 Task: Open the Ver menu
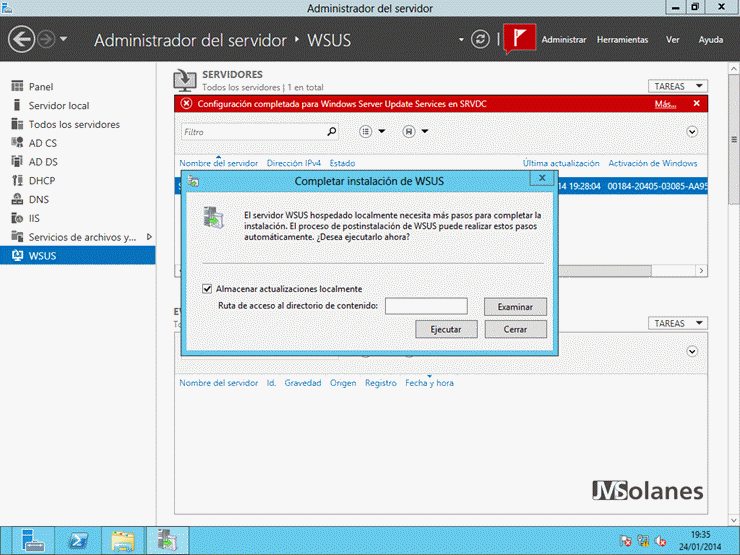(x=673, y=40)
